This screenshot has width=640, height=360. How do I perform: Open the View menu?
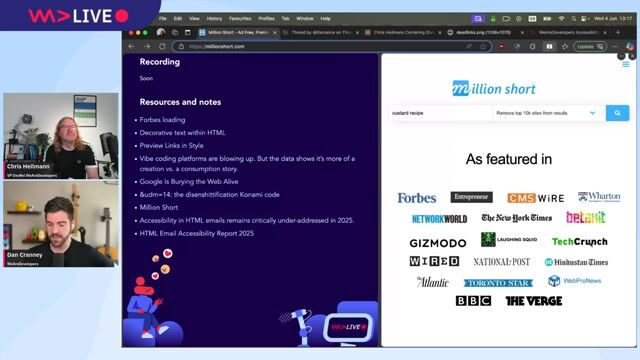pyautogui.click(x=194, y=19)
